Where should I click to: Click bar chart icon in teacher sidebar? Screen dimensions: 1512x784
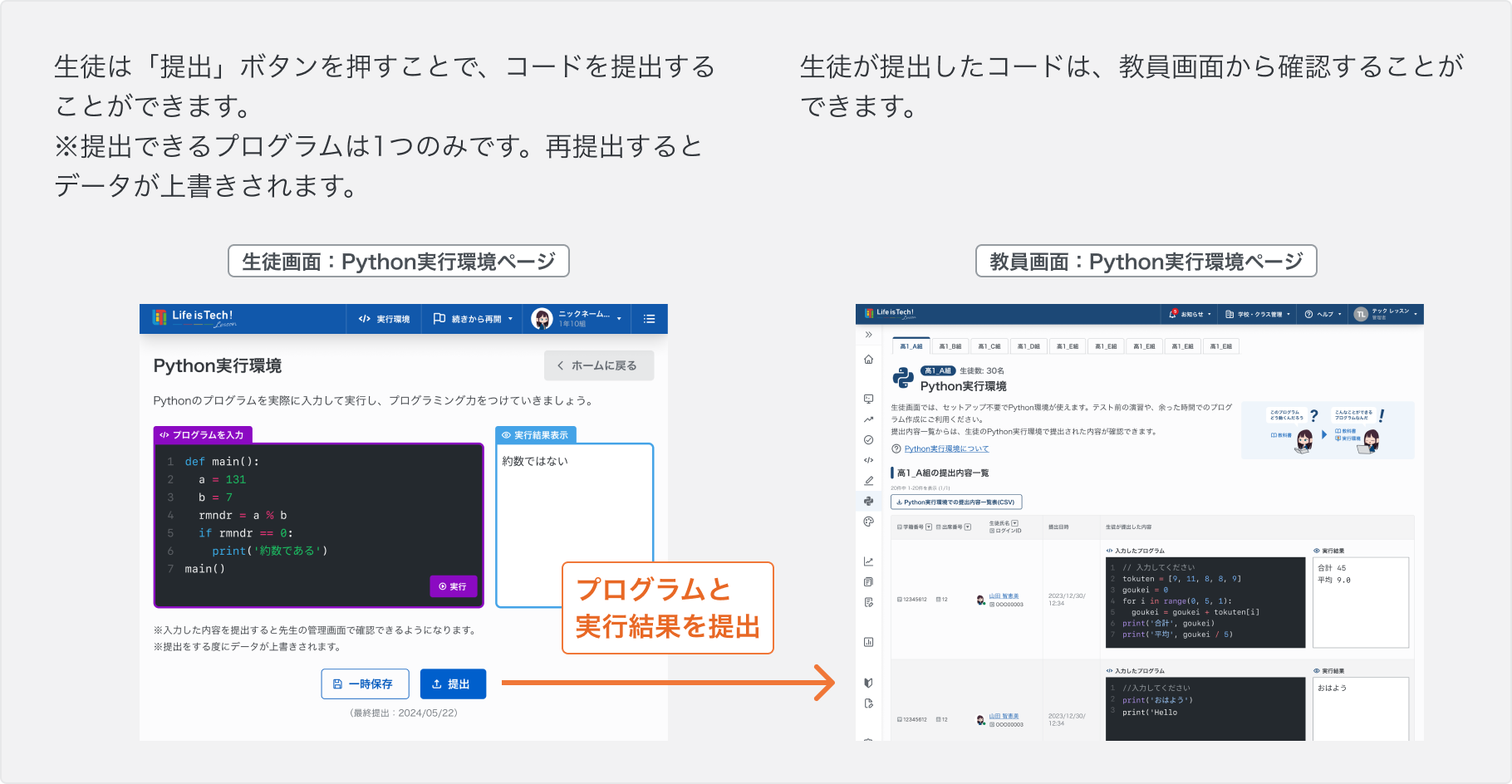(868, 642)
